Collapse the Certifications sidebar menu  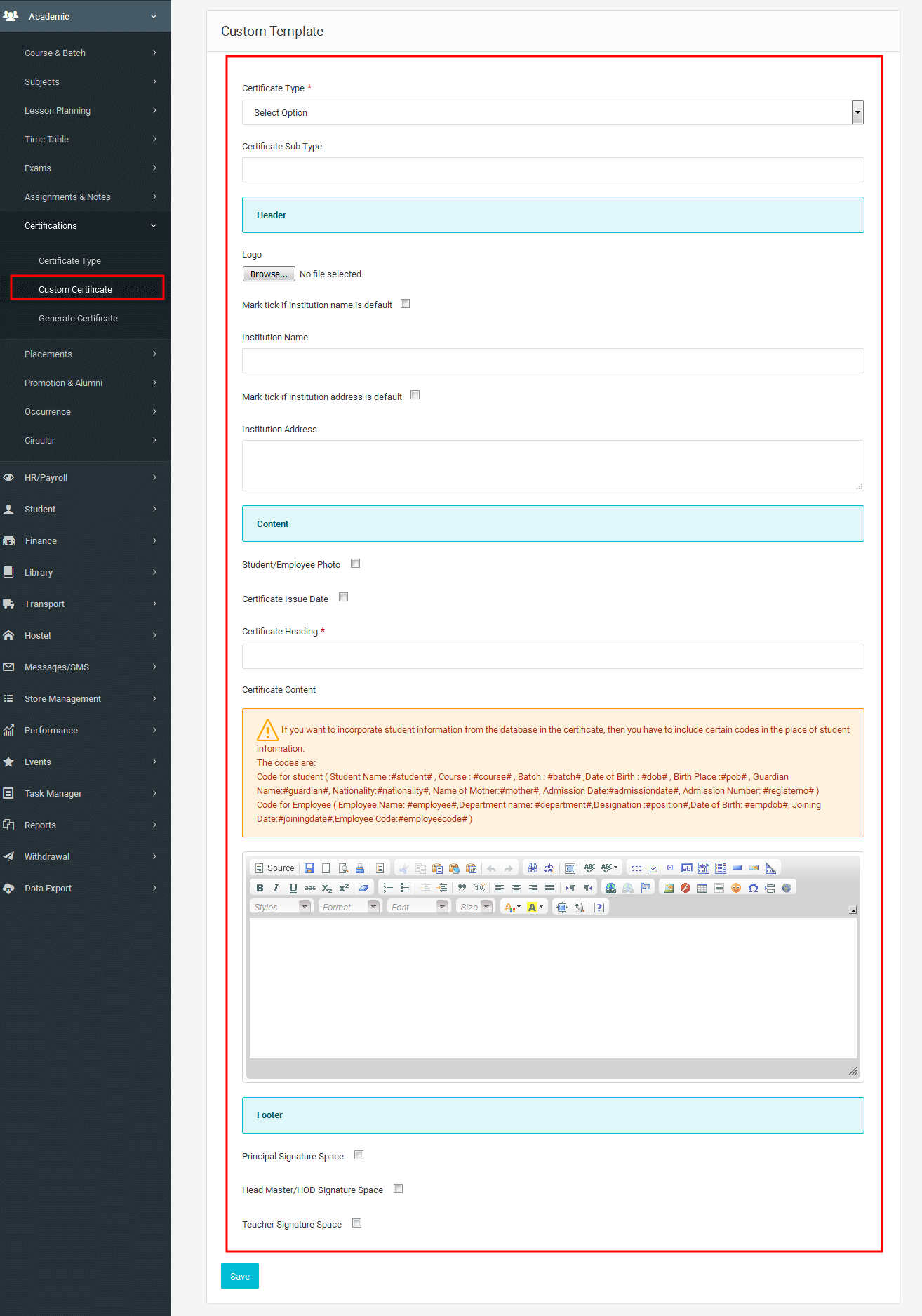point(86,225)
